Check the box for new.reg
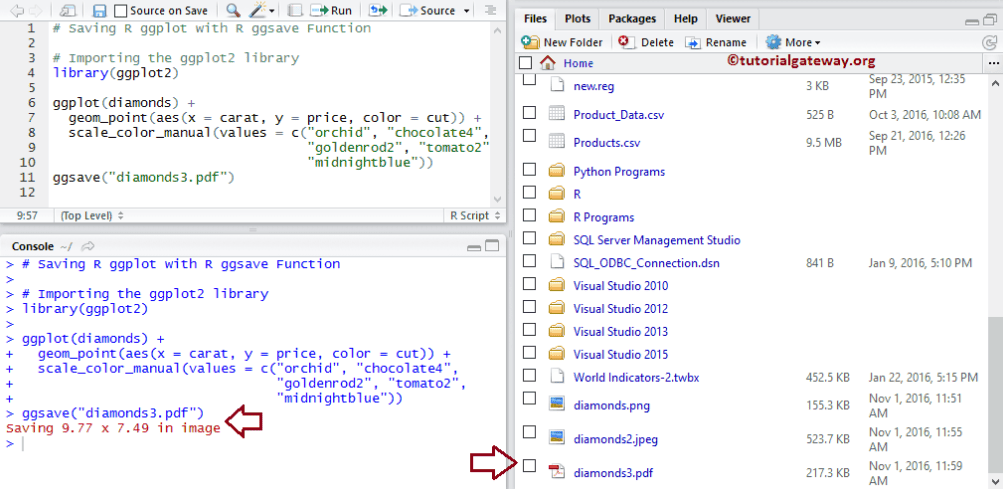 click(530, 80)
